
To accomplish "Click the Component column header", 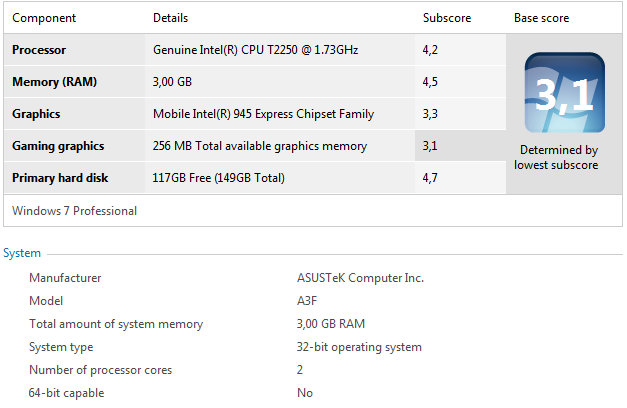I will pyautogui.click(x=43, y=18).
